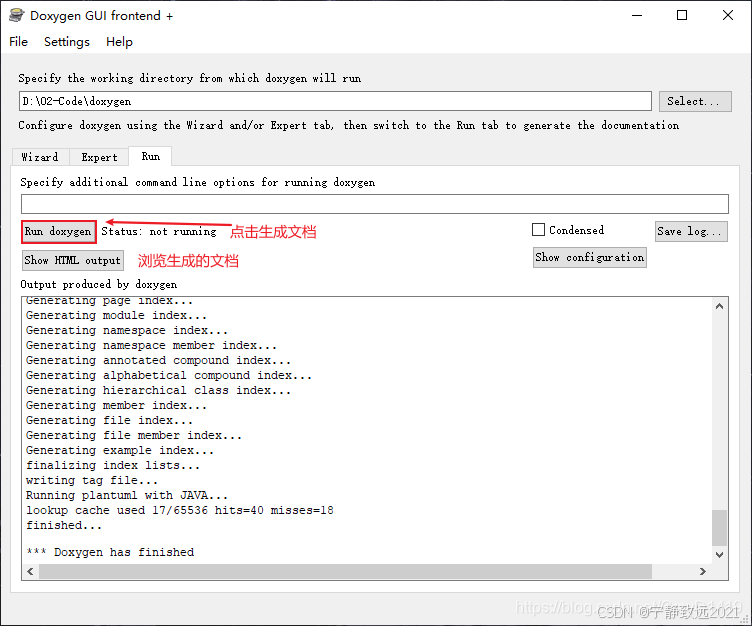Open the File menu
Screen dimensions: 752x626
18,42
